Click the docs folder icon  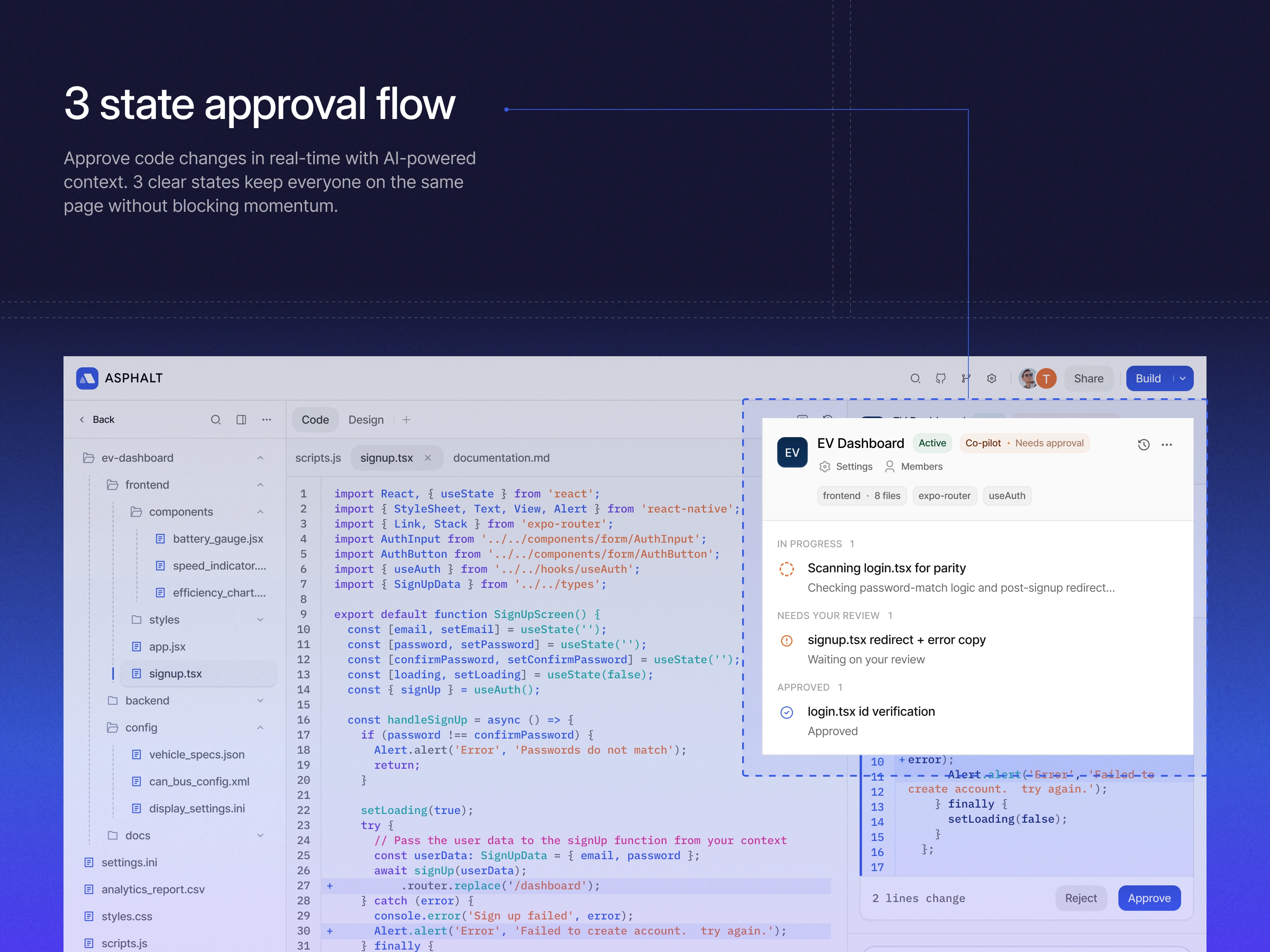(113, 835)
